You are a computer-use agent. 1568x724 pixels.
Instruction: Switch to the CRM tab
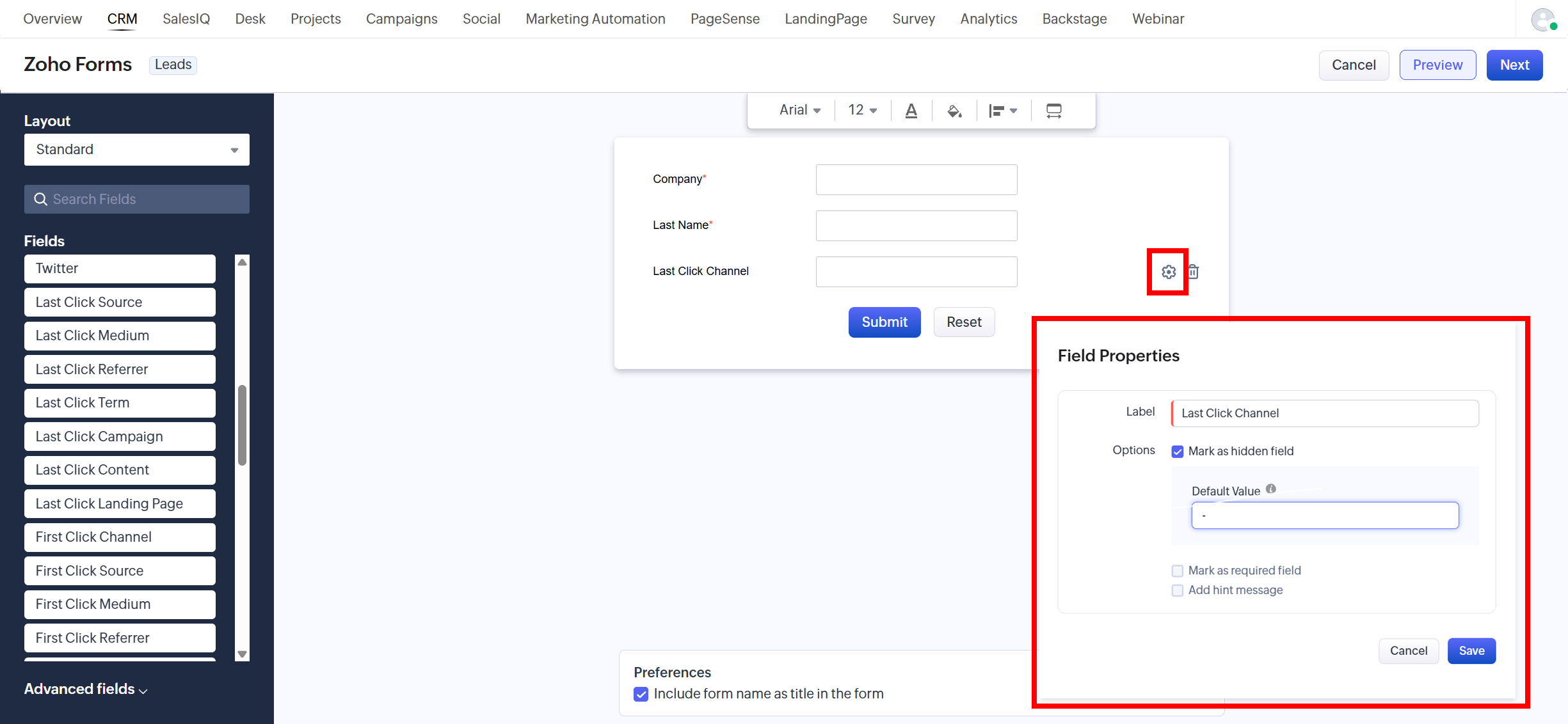click(122, 19)
